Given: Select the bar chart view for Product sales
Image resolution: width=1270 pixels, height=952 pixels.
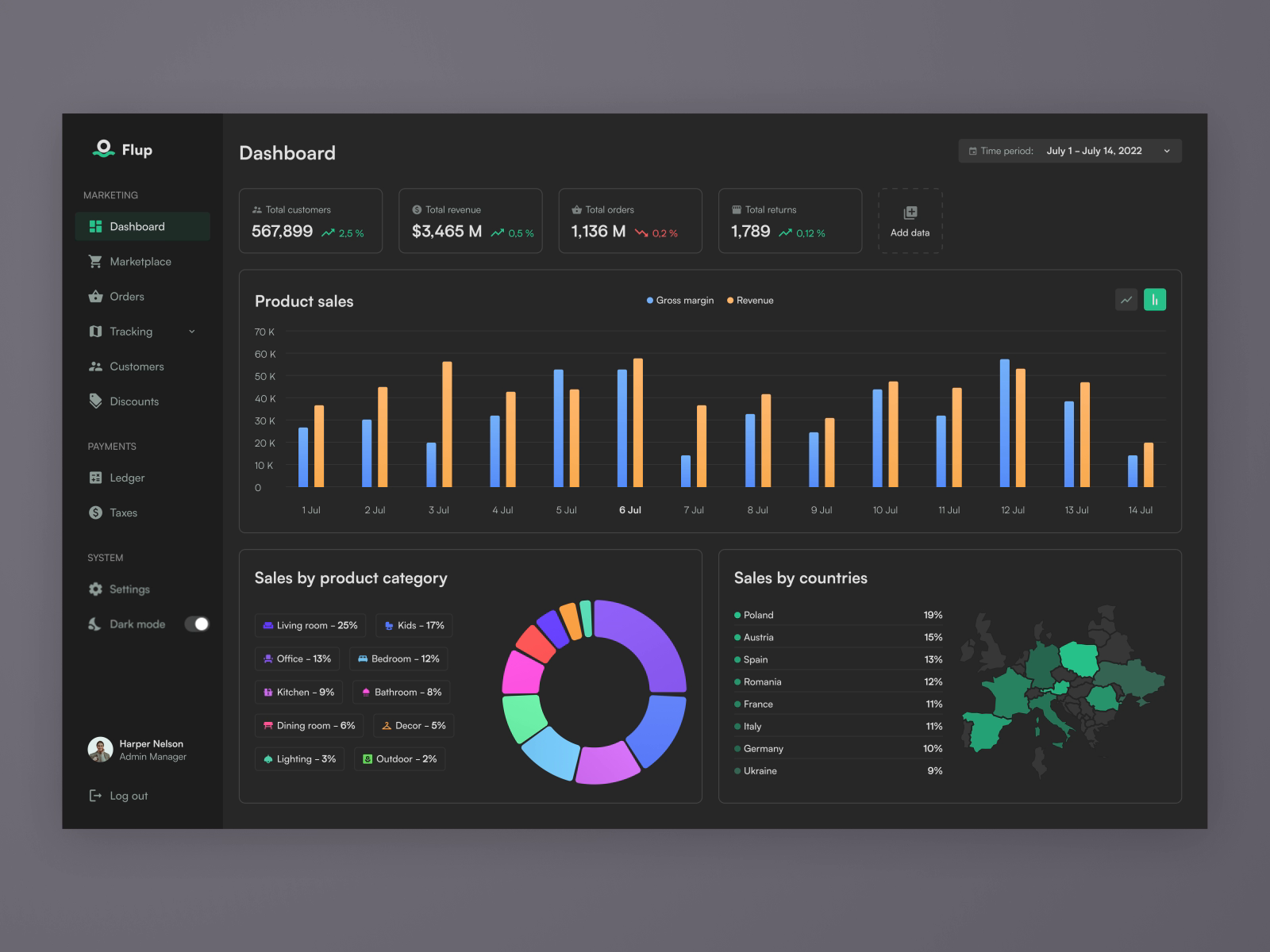Looking at the screenshot, I should (x=1155, y=300).
